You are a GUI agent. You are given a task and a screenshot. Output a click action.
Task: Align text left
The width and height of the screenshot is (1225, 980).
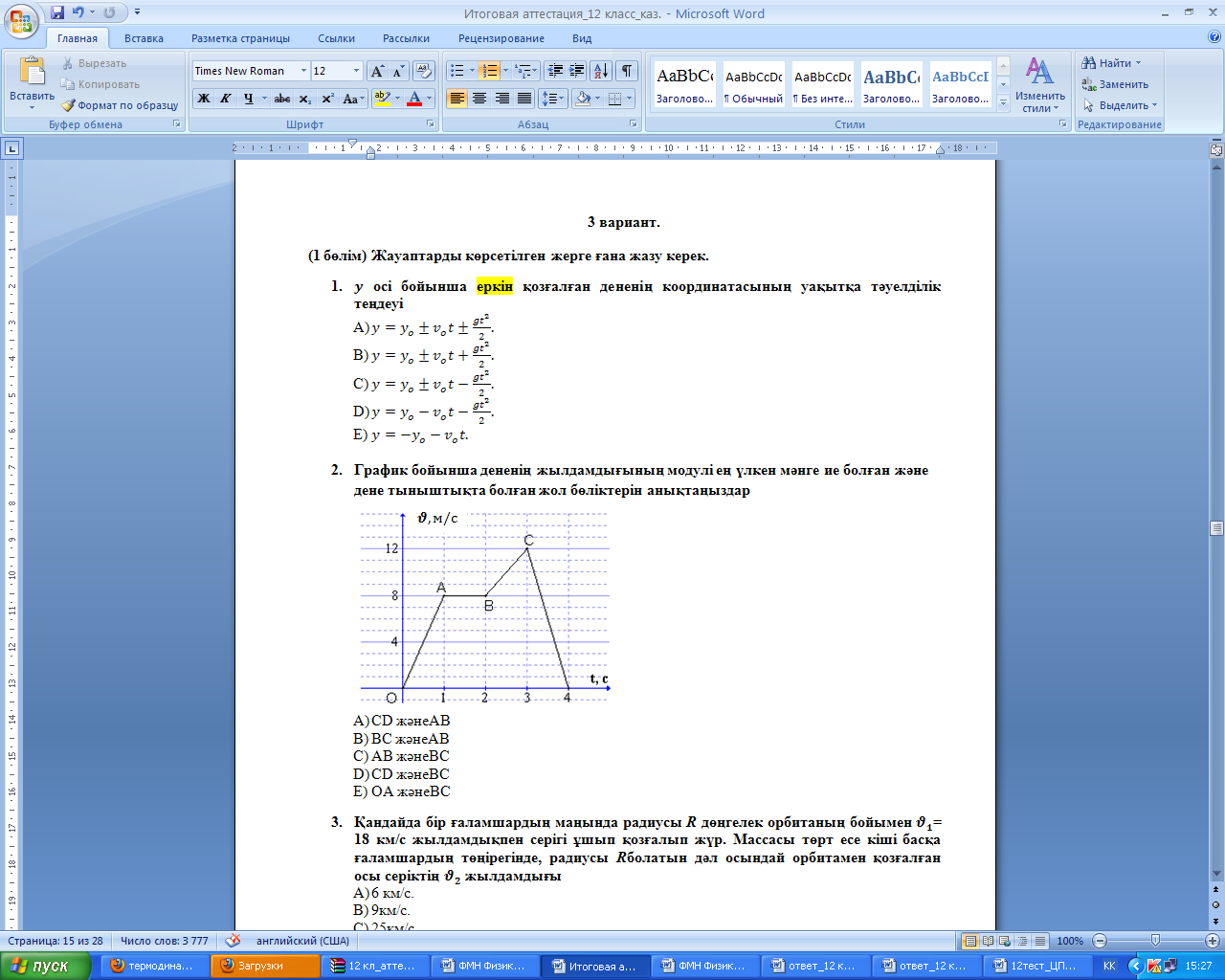click(457, 99)
